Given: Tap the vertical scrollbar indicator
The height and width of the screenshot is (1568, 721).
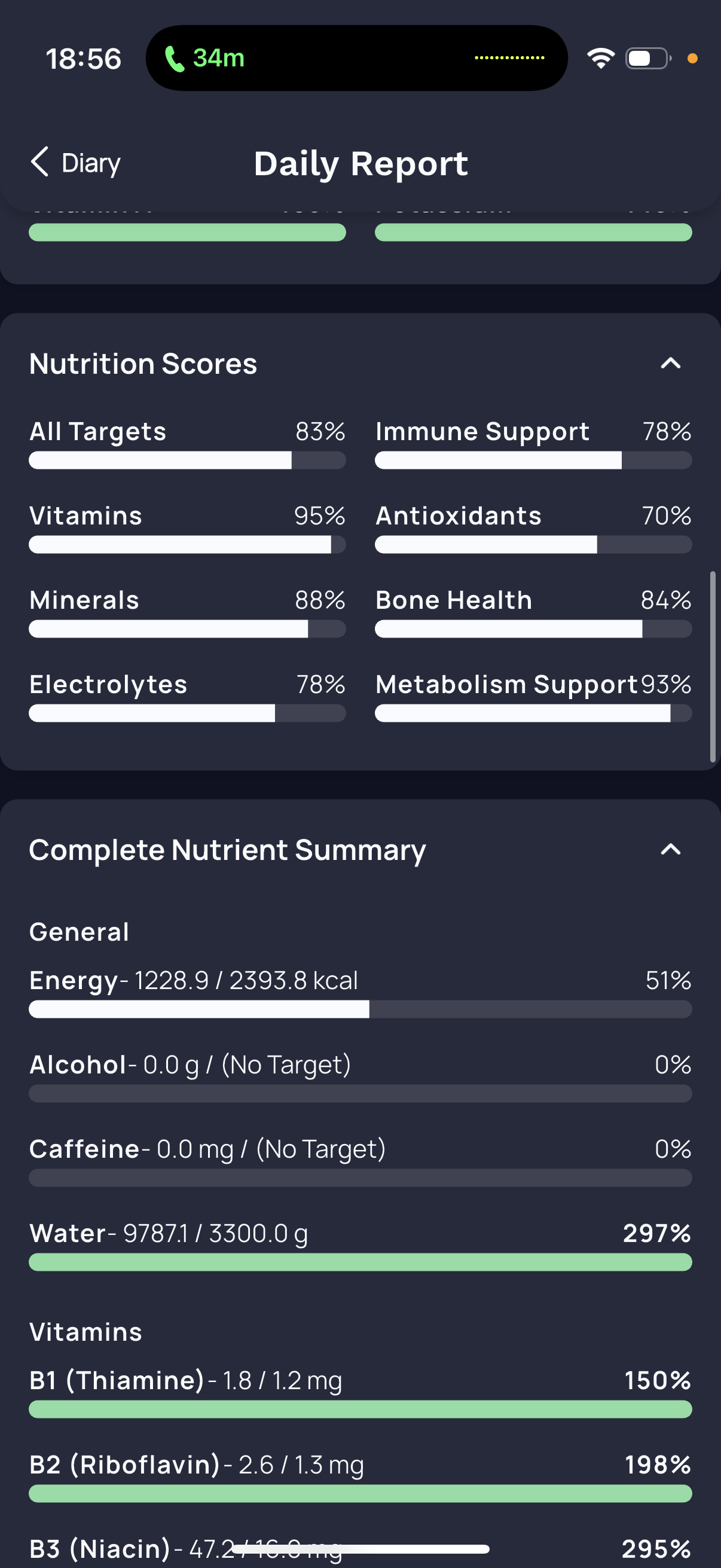Looking at the screenshot, I should point(713,667).
